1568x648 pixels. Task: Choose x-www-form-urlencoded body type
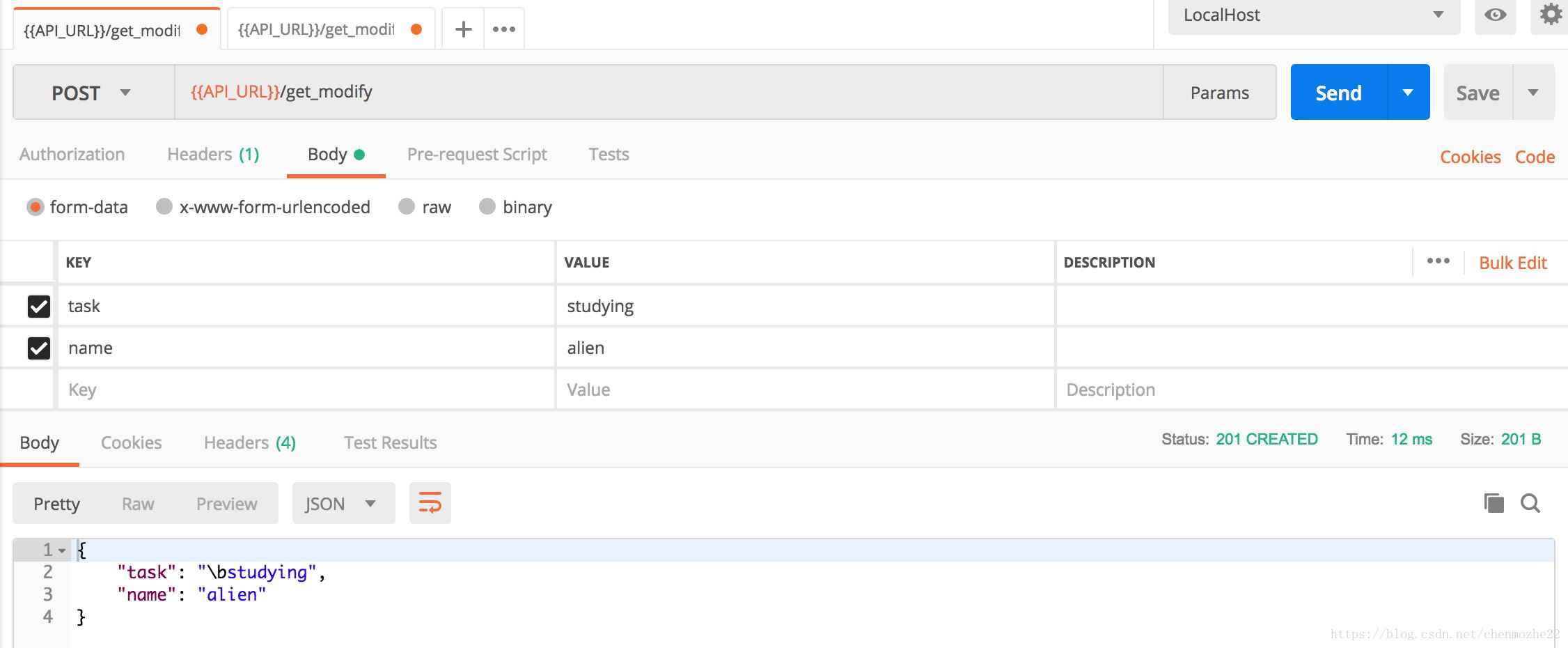pyautogui.click(x=164, y=207)
